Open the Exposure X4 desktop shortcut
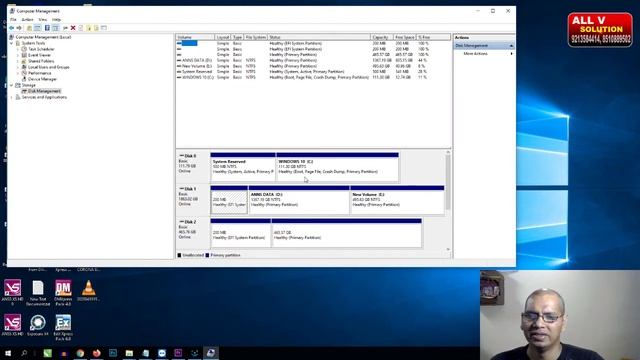The width and height of the screenshot is (640, 360). tap(38, 325)
